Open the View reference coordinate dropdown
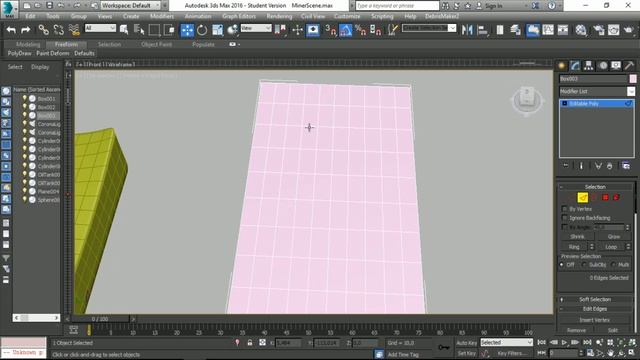The image size is (640, 360). click(x=256, y=28)
